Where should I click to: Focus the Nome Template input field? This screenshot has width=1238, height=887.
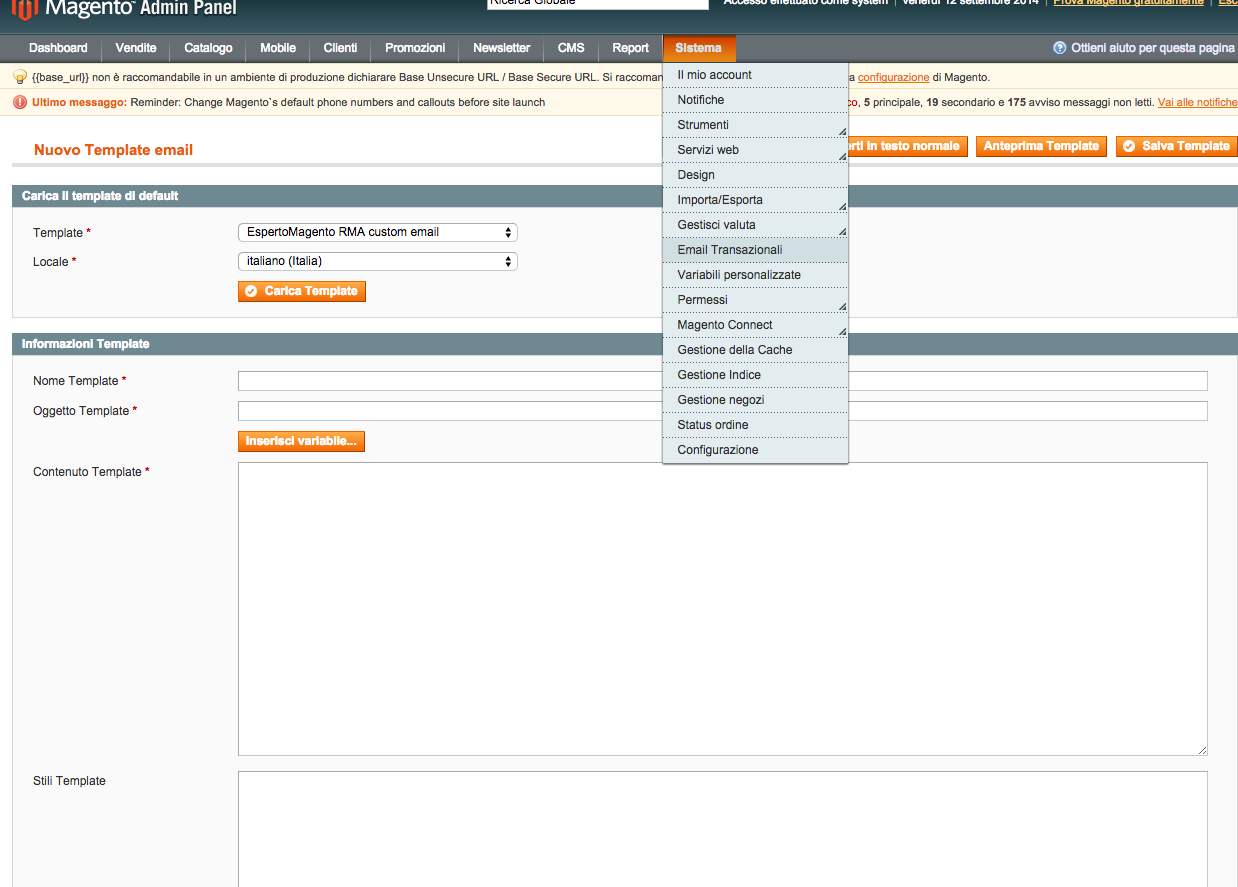pyautogui.click(x=722, y=381)
